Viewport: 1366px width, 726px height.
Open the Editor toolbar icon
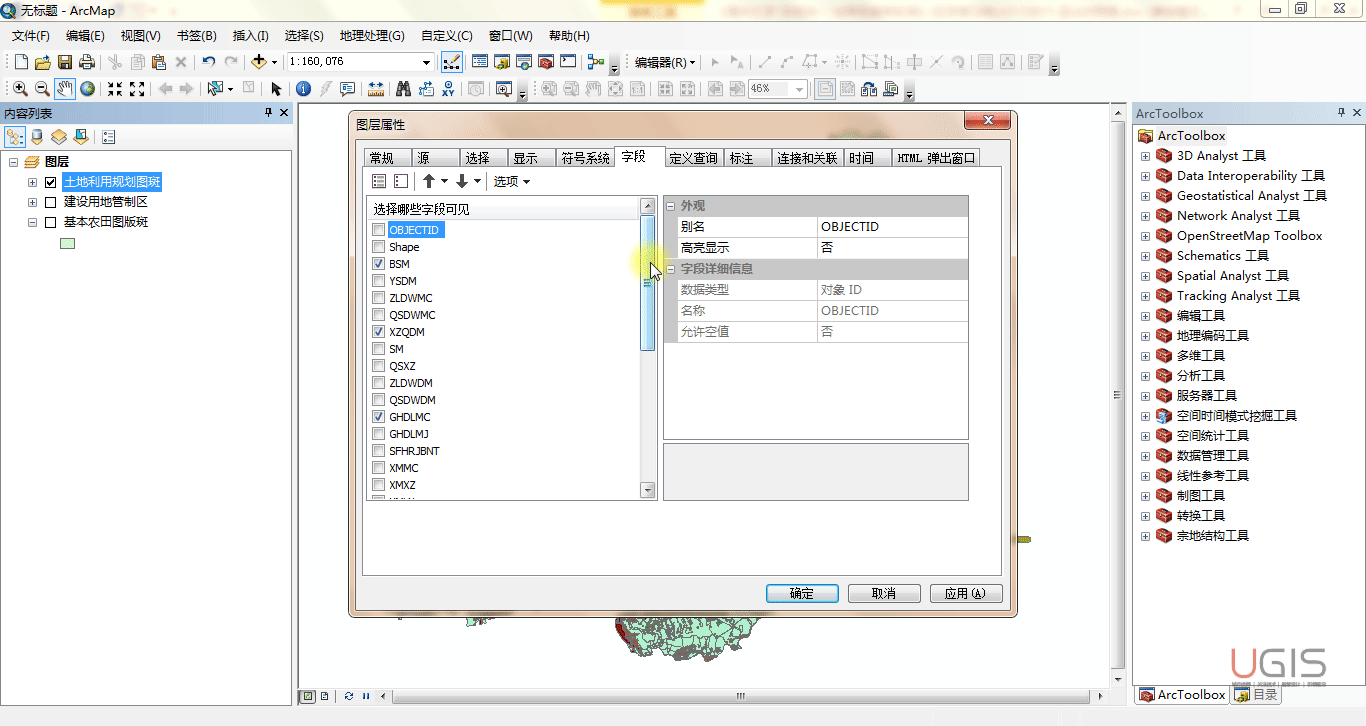coord(452,62)
